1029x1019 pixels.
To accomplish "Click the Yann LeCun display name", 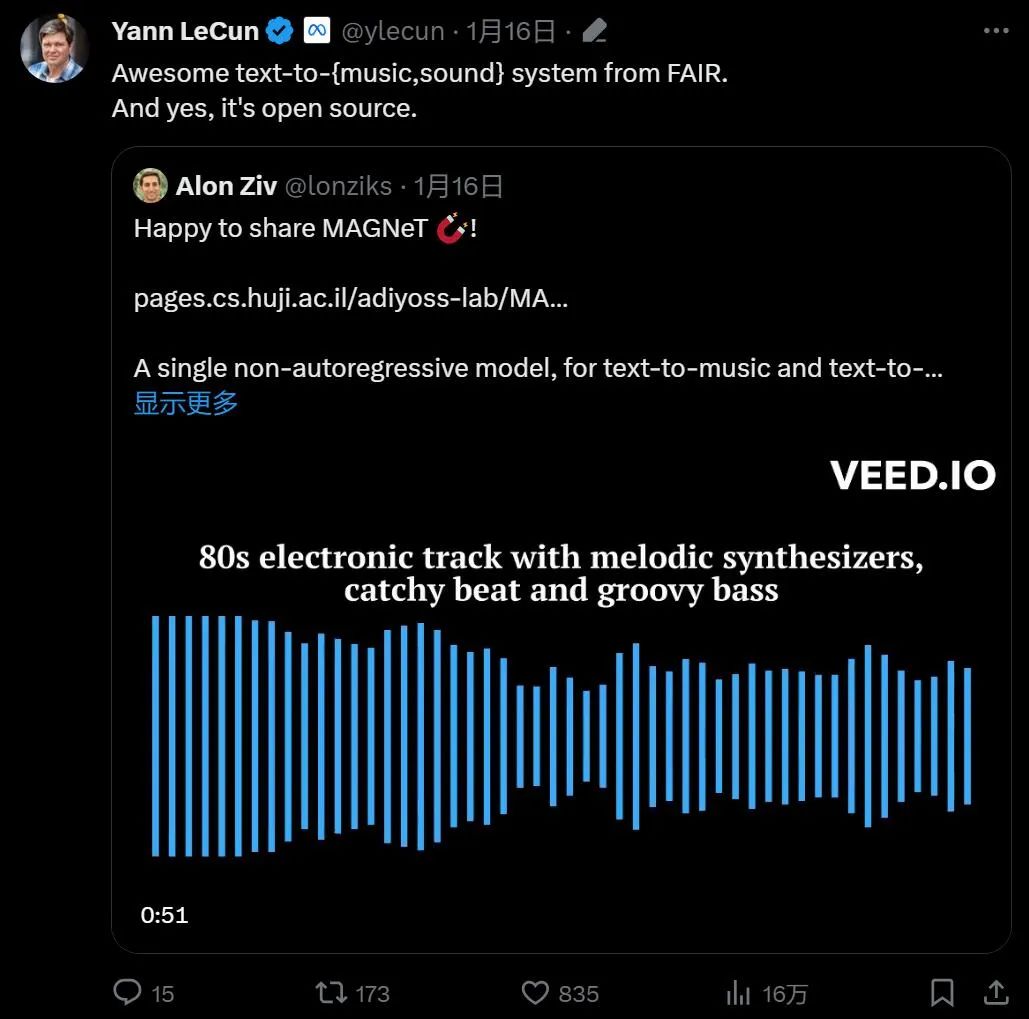I will 185,31.
